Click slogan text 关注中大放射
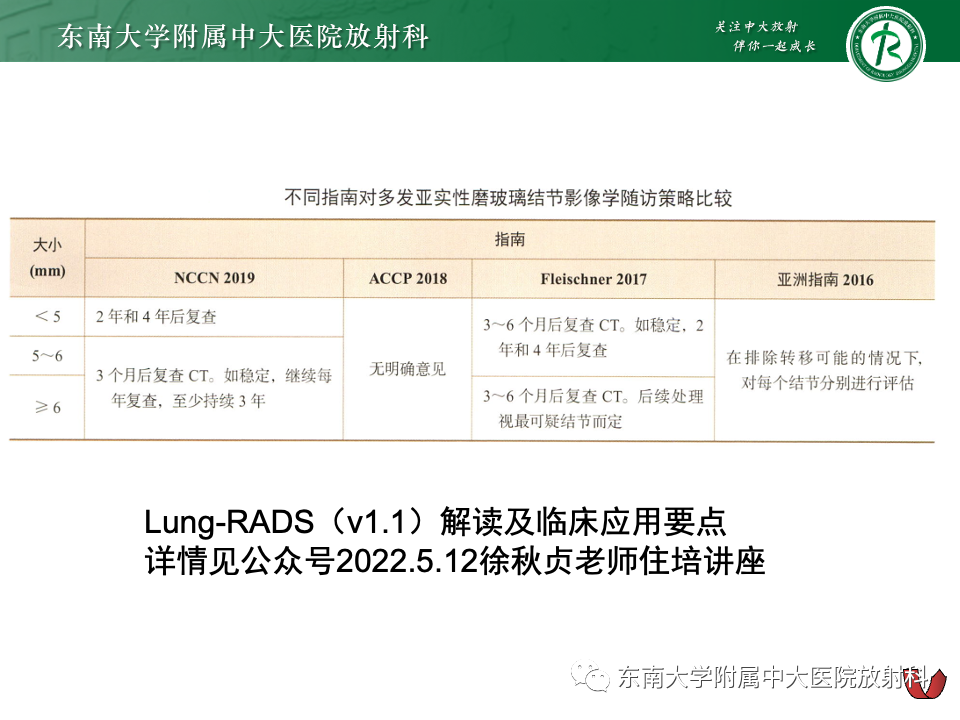960x720 pixels. pos(756,26)
